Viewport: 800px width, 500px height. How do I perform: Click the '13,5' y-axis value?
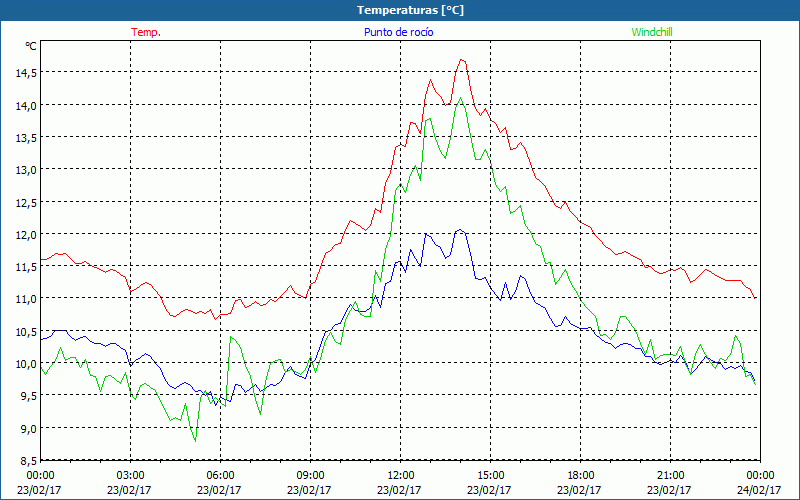[x=26, y=138]
